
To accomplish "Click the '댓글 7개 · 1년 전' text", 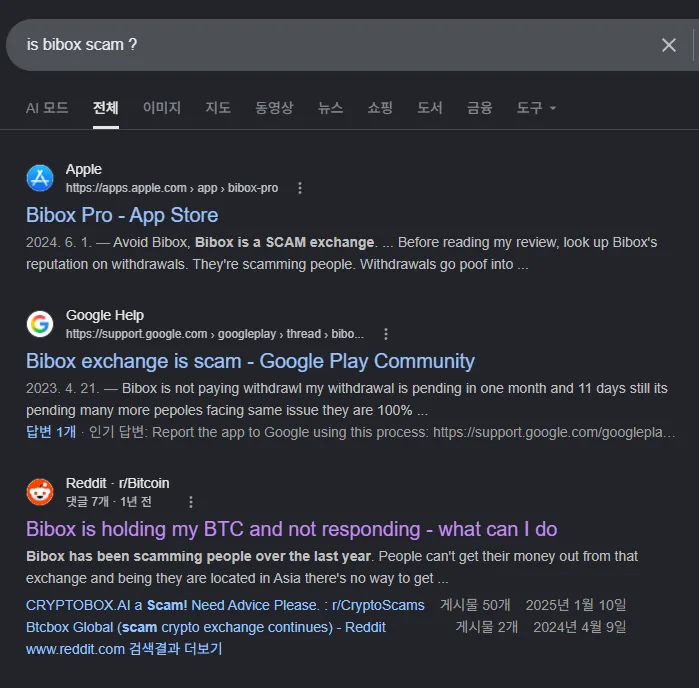I will (109, 502).
